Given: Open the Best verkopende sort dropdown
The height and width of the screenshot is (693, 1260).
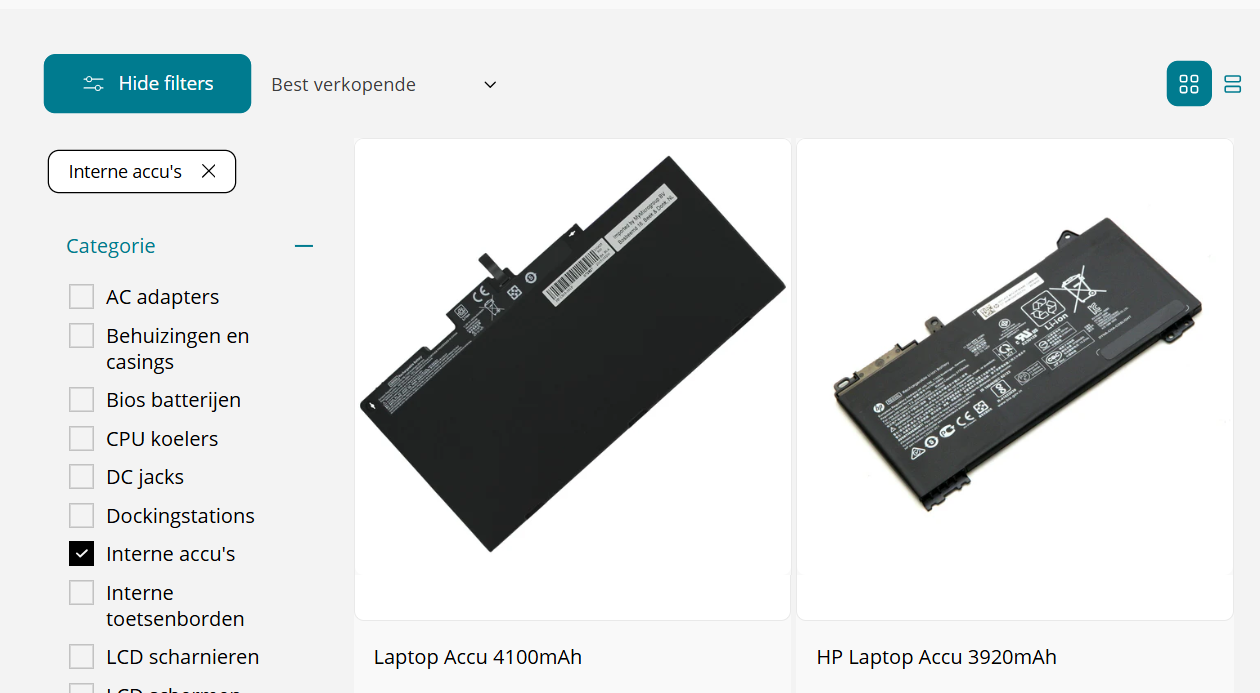Looking at the screenshot, I should (384, 85).
